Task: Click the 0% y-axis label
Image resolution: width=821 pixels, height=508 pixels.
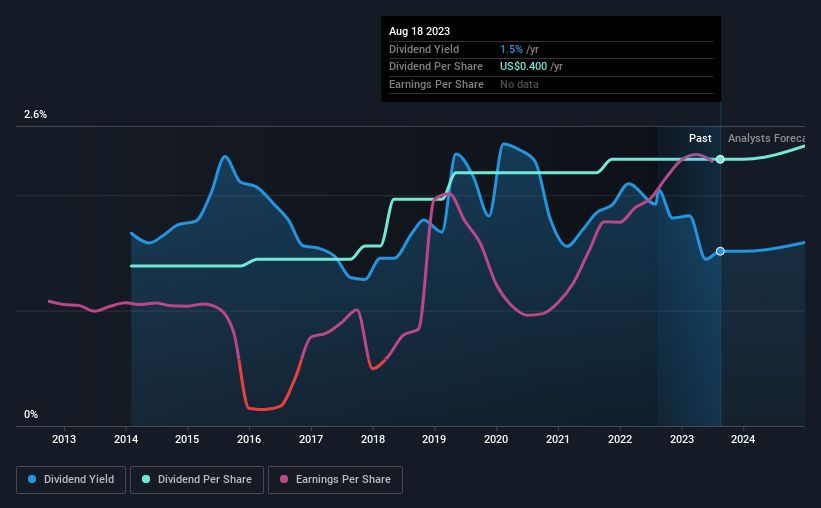Action: click(x=31, y=414)
